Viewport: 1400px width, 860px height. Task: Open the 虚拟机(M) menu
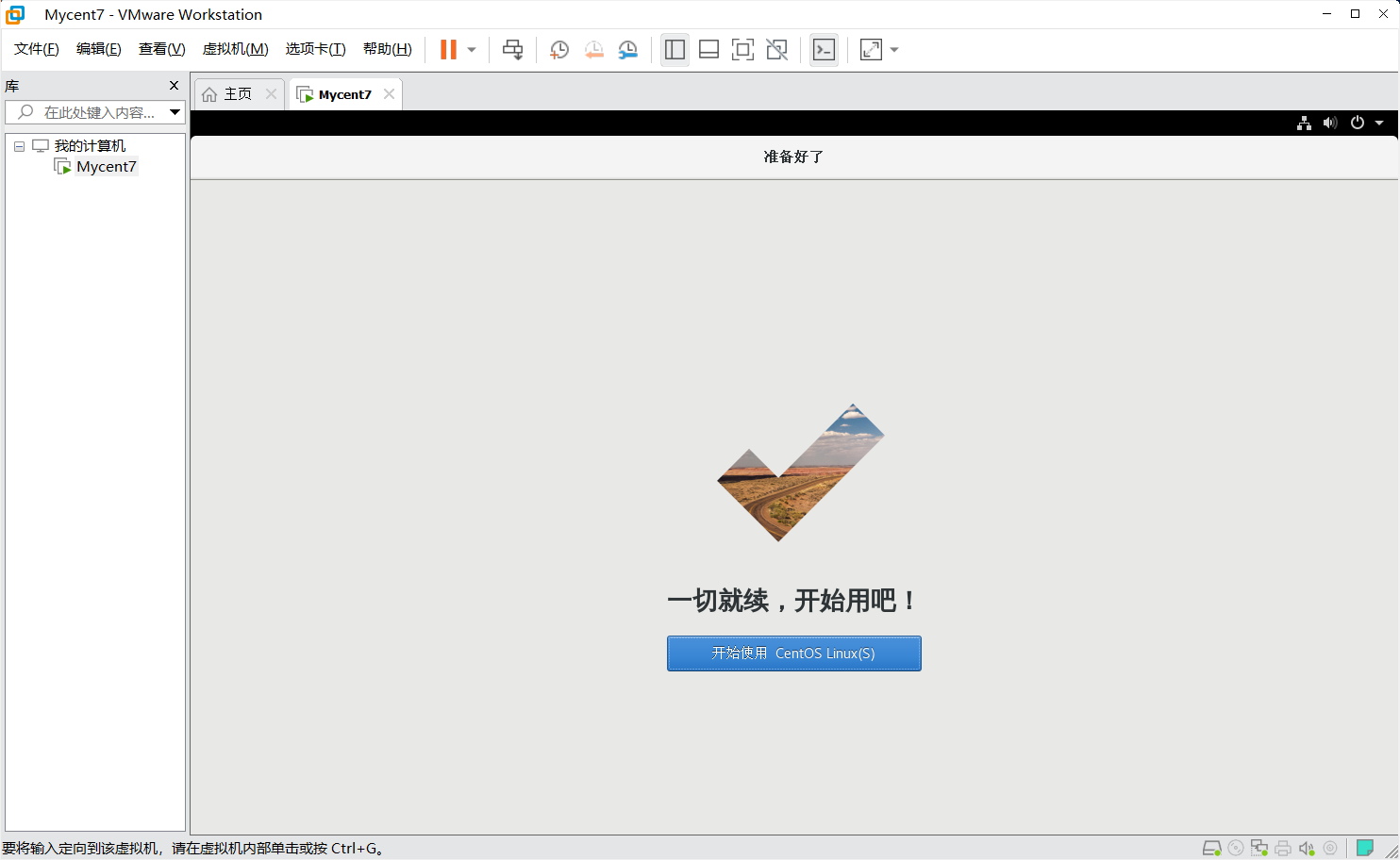[x=235, y=49]
